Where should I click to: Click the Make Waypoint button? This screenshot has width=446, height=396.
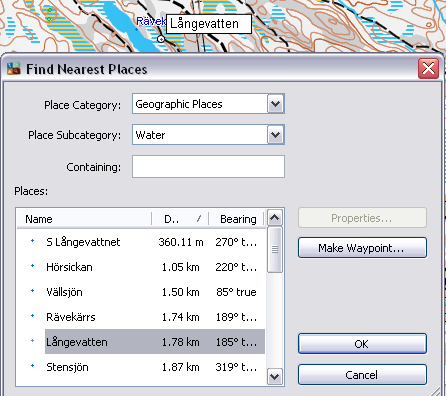click(362, 248)
